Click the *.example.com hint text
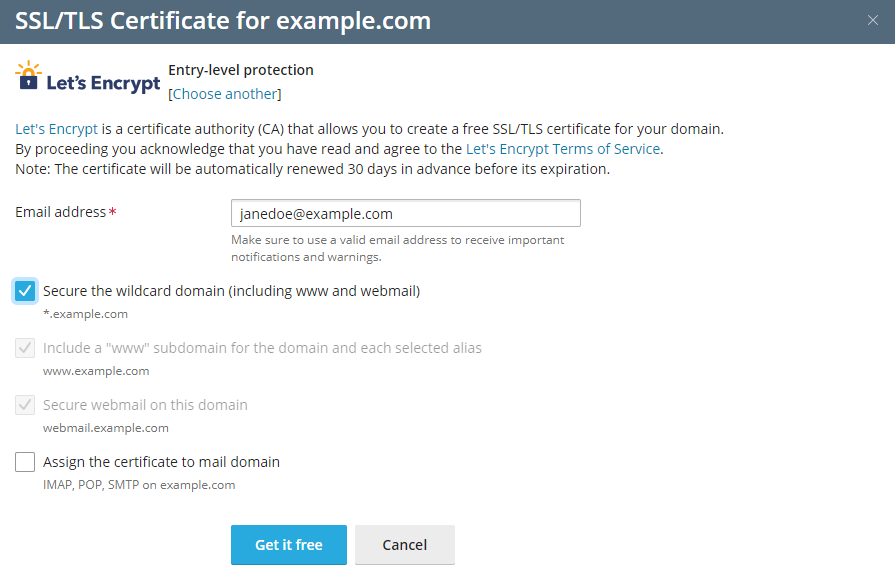Screen dimensions: 895x582 (85, 314)
